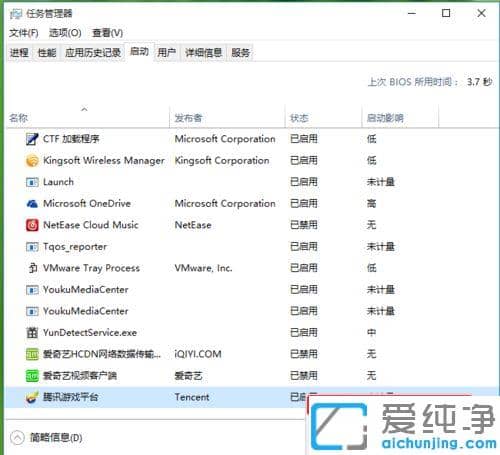Minimize the Task Manager window
This screenshot has height=455, width=500.
point(412,13)
